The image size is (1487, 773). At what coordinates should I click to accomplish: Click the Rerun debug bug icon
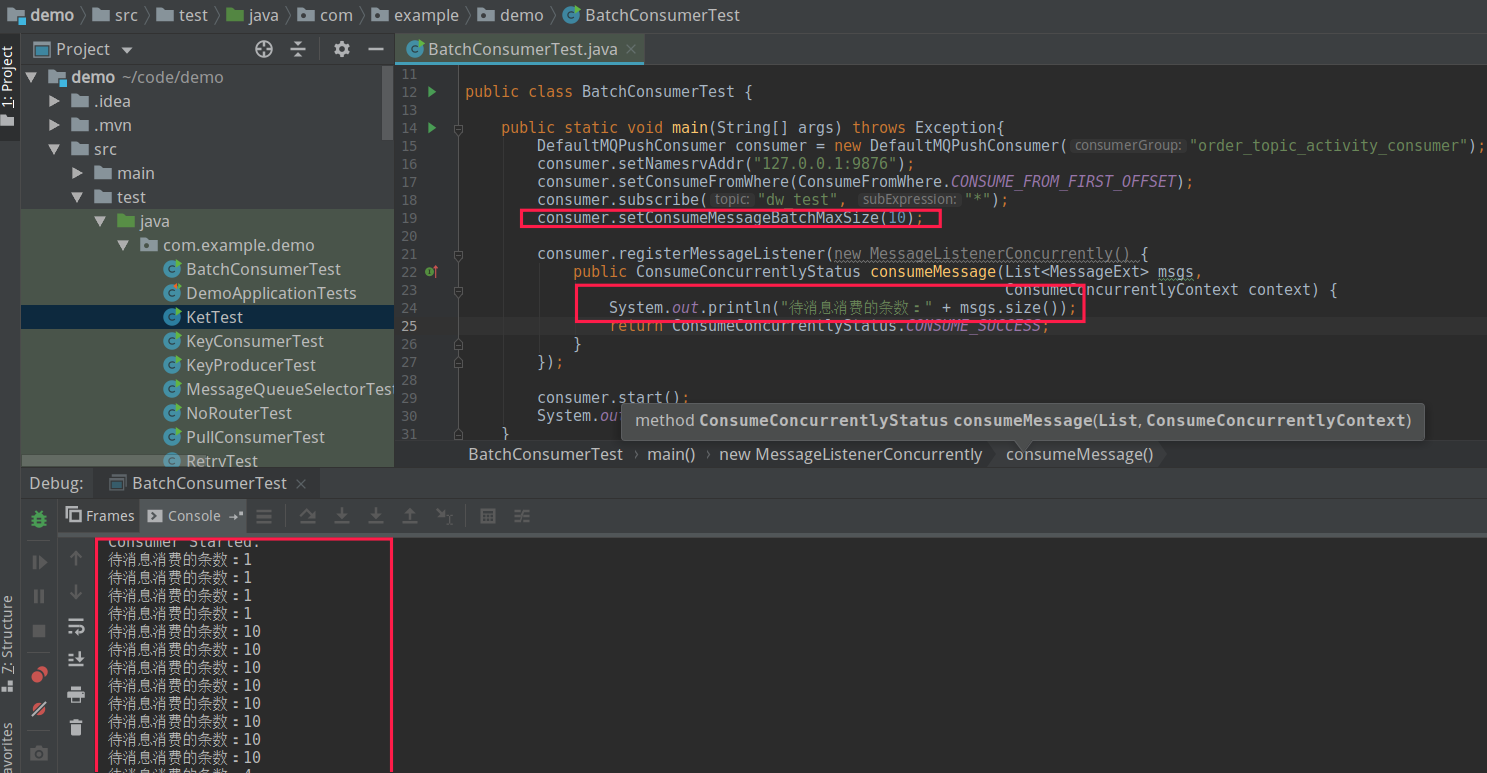click(x=39, y=519)
